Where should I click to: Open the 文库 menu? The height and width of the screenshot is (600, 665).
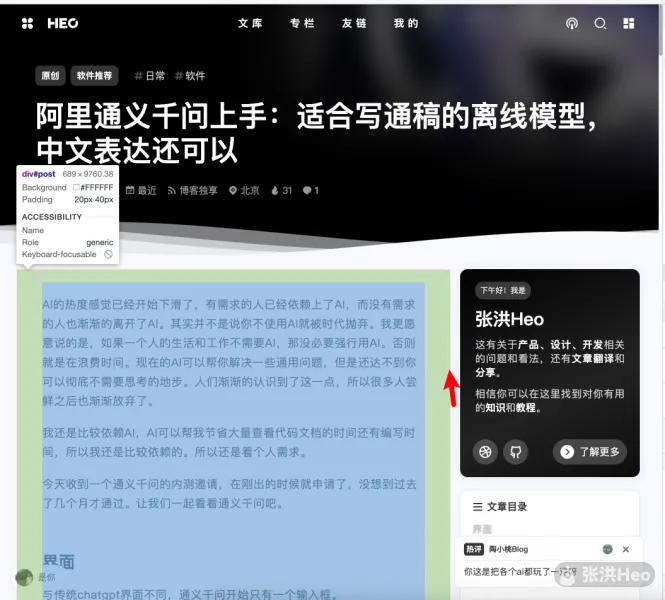pyautogui.click(x=250, y=23)
